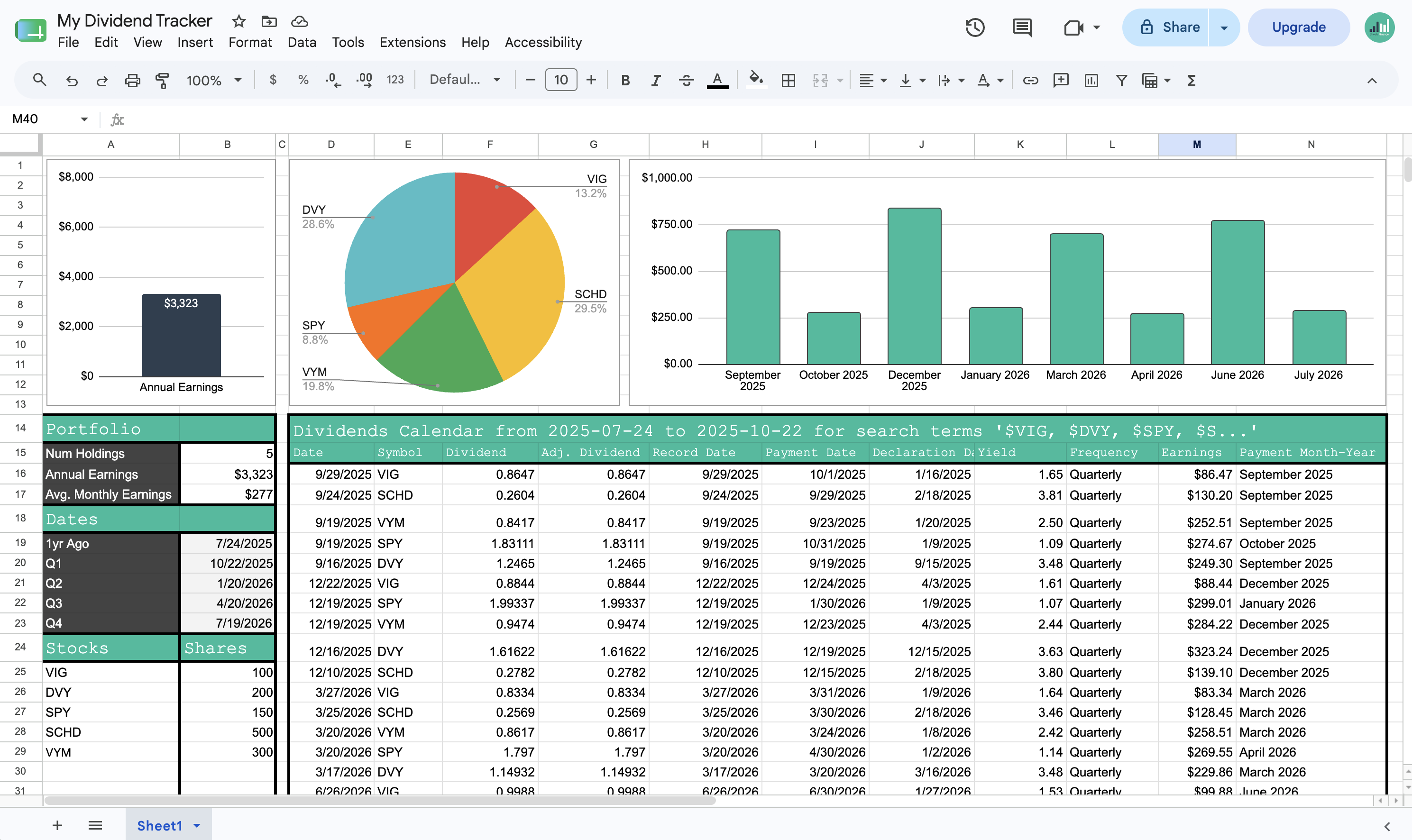Insert a comment from toolbar
The image size is (1412, 840).
tap(1061, 81)
